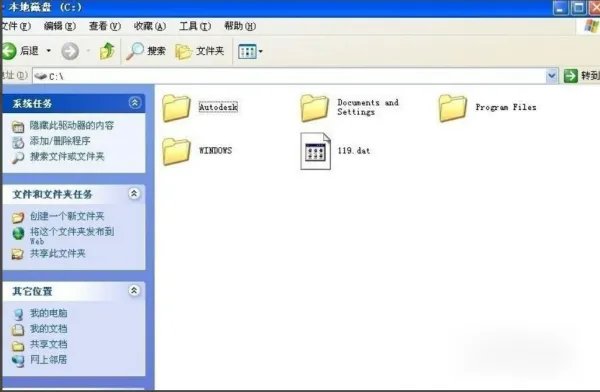Click the 我的文档 documents icon

(18, 330)
